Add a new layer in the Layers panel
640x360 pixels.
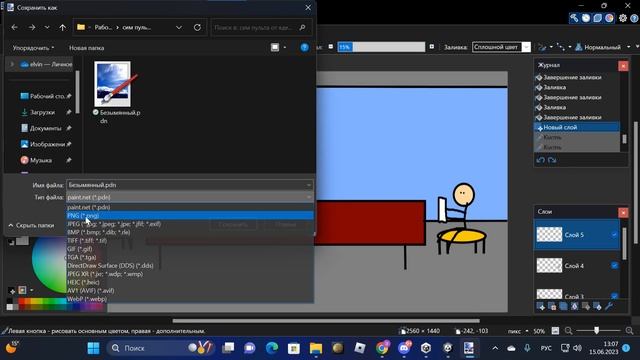tap(540, 306)
